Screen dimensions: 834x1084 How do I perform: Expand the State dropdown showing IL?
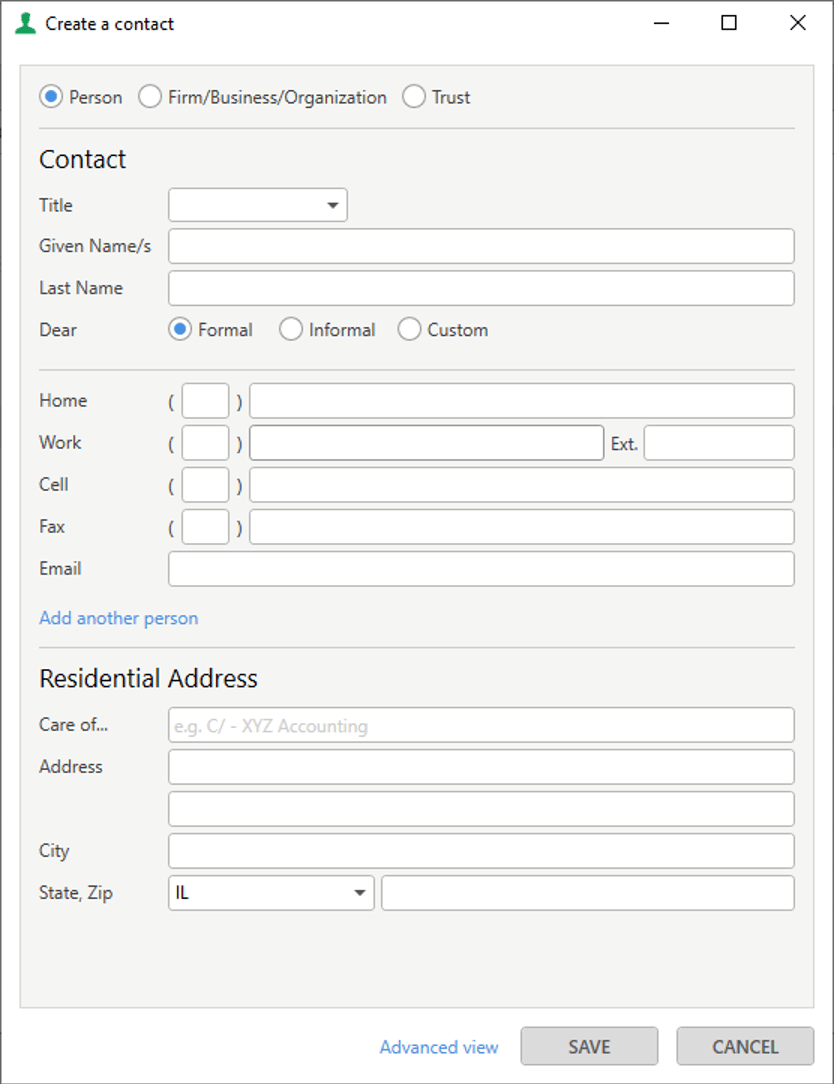coord(271,893)
